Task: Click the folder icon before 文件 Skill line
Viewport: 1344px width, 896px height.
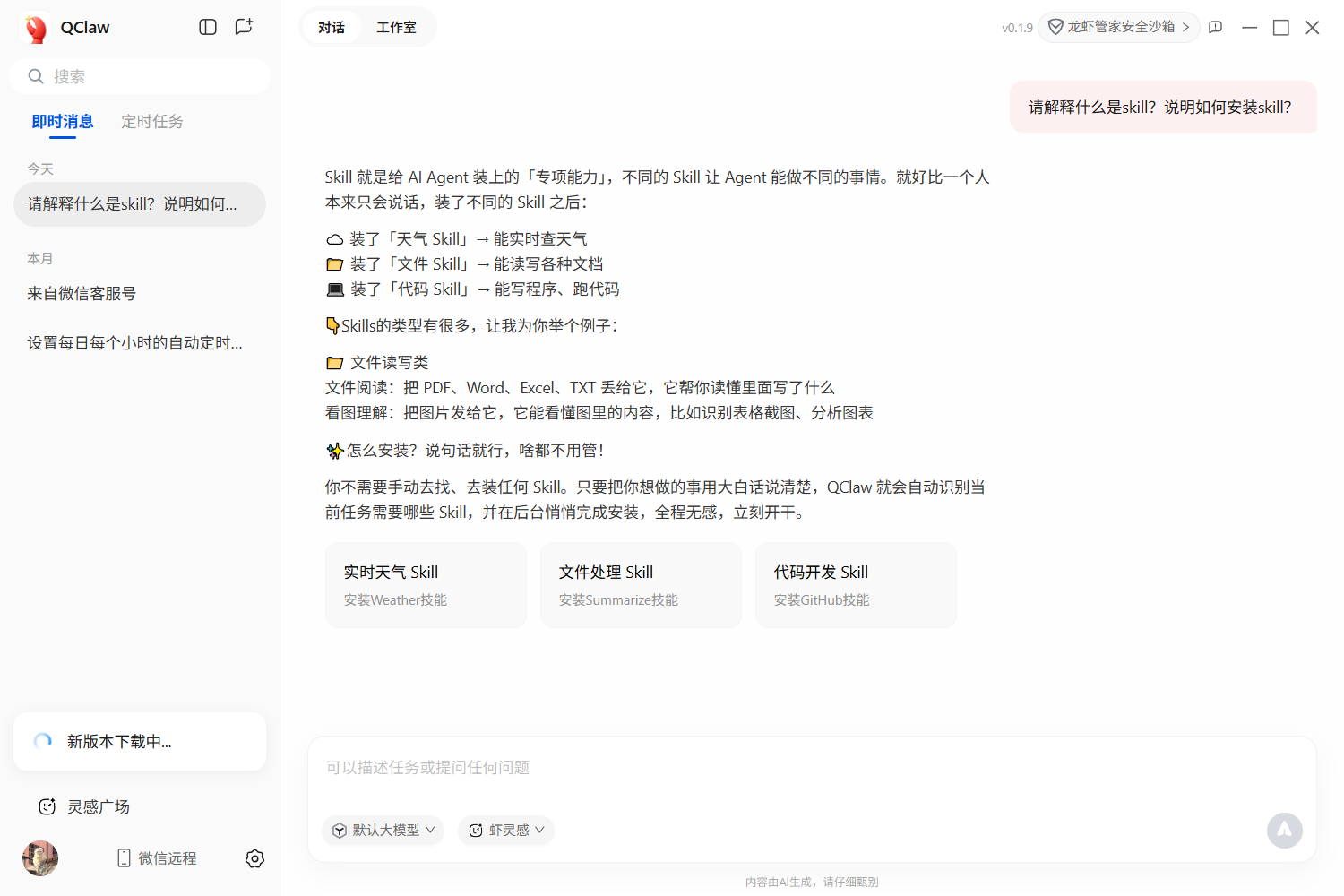Action: [x=335, y=264]
